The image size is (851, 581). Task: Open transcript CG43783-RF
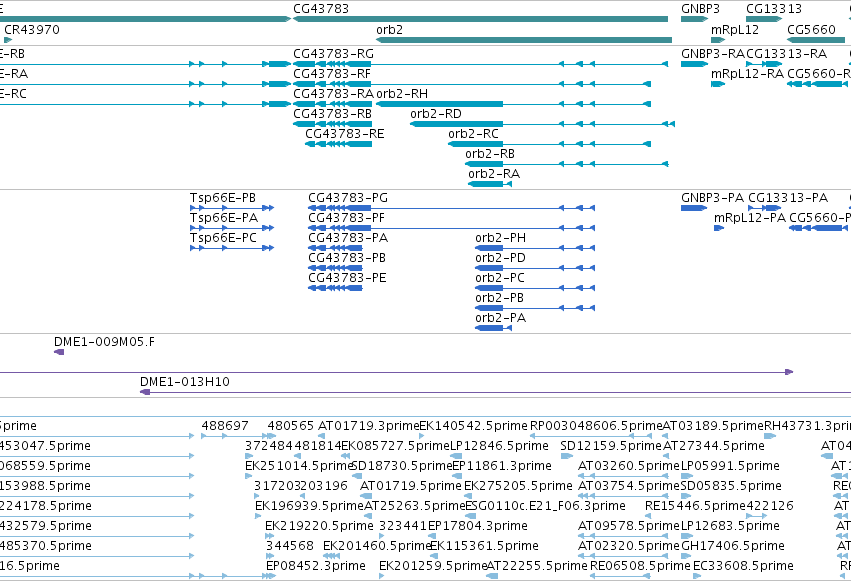332,74
